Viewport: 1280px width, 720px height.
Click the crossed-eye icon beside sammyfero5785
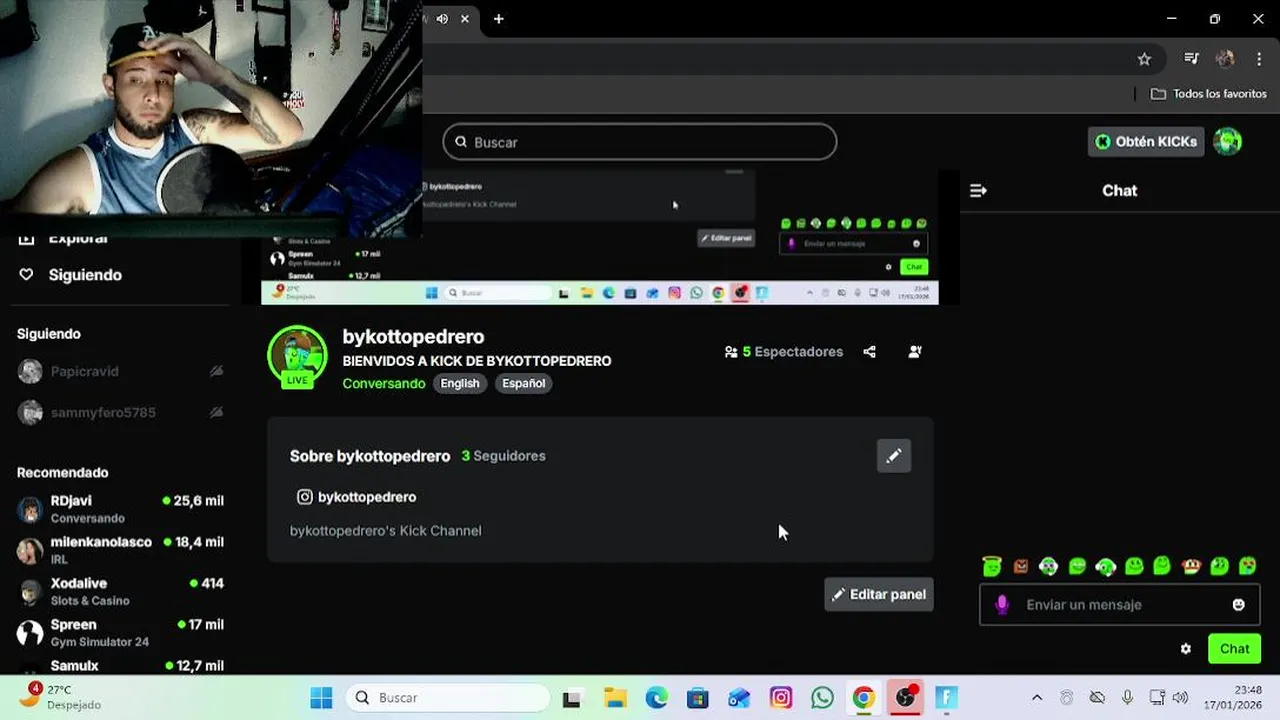click(x=216, y=412)
